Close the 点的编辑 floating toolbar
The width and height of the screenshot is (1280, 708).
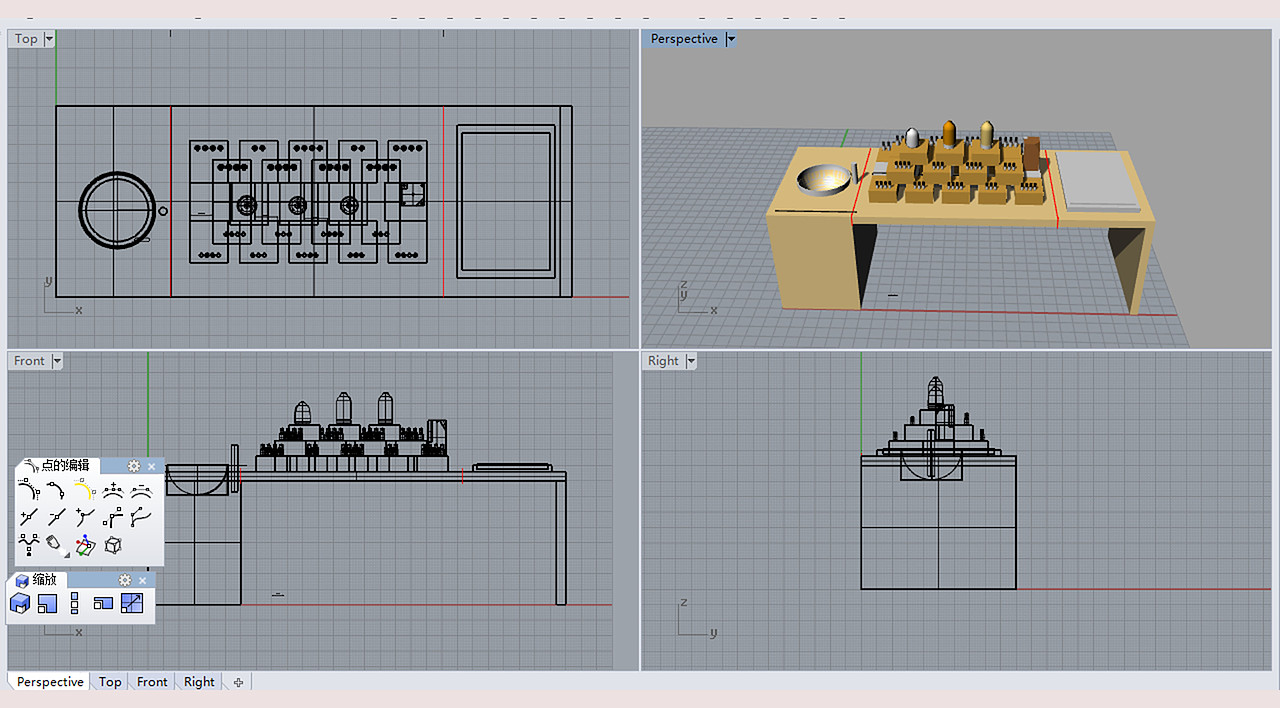coord(152,466)
